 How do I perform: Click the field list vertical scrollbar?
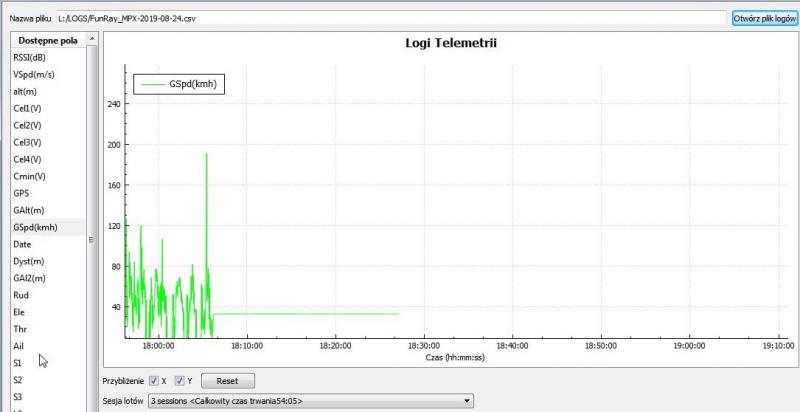[93, 200]
